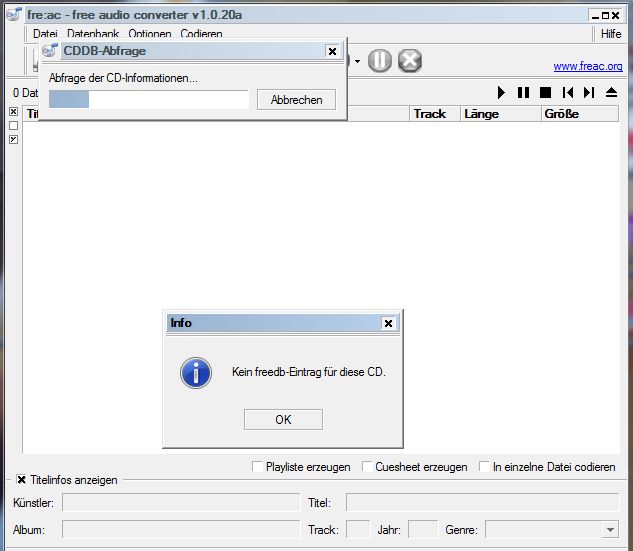633x551 pixels.
Task: Click the empty deselect-all box beside joblist
Action: (x=13, y=126)
